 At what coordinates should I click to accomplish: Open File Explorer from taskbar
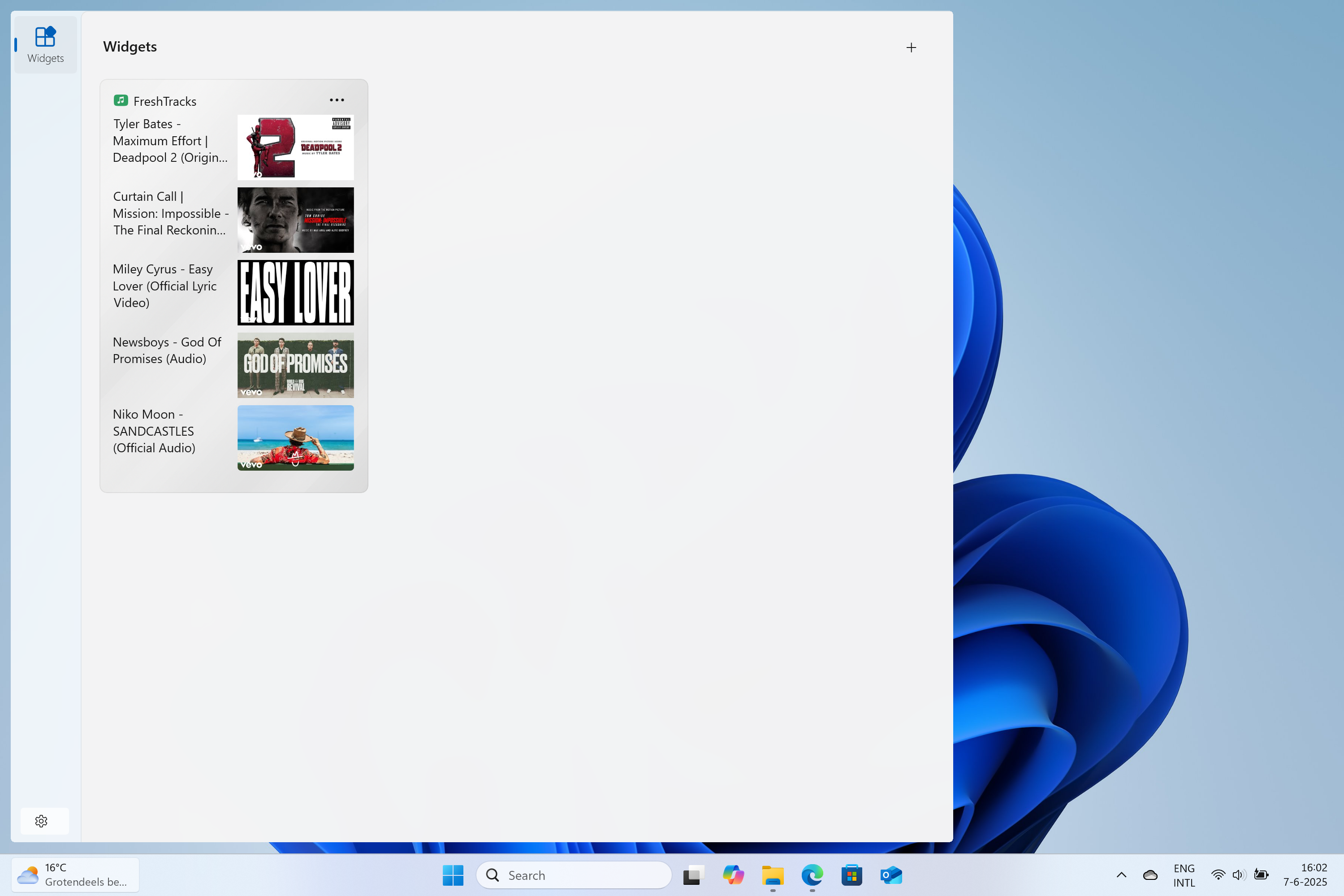tap(772, 875)
